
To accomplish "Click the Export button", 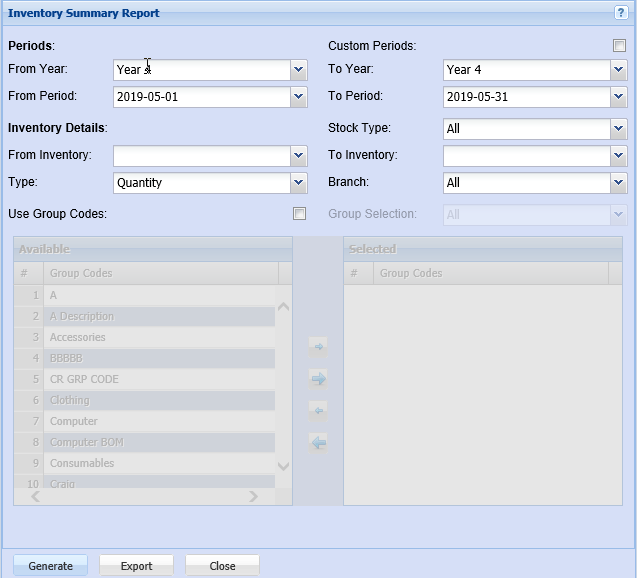I will click(136, 566).
